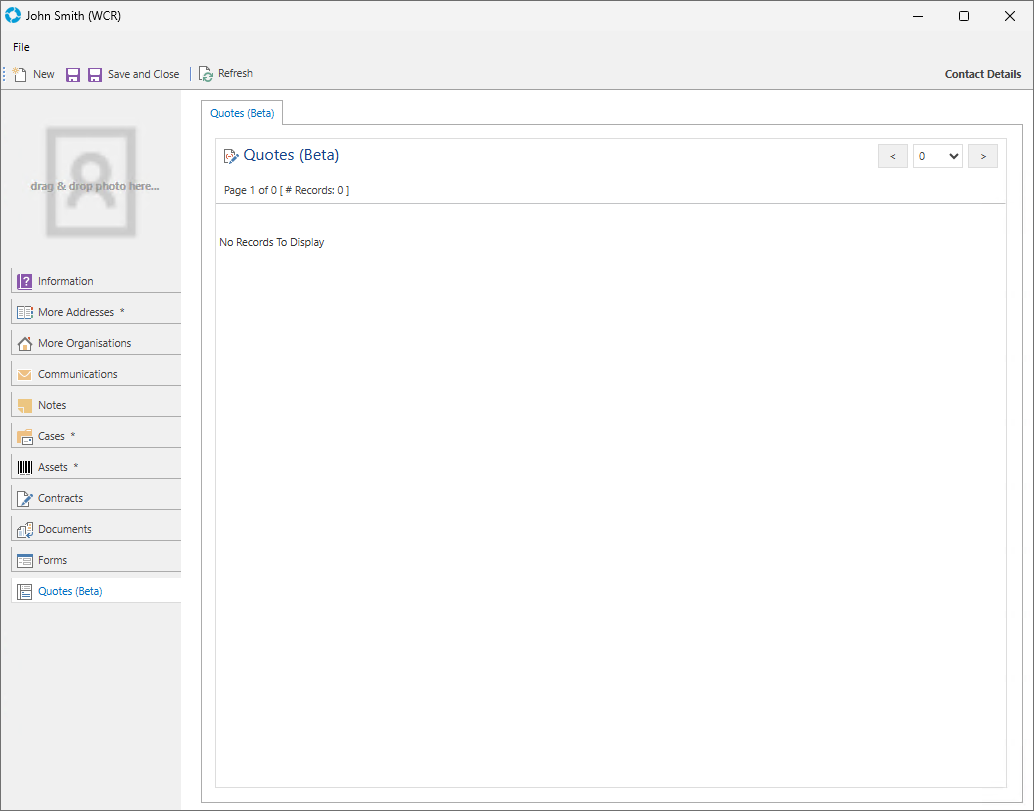Open the page number dropdown
1034x811 pixels.
coord(937,156)
